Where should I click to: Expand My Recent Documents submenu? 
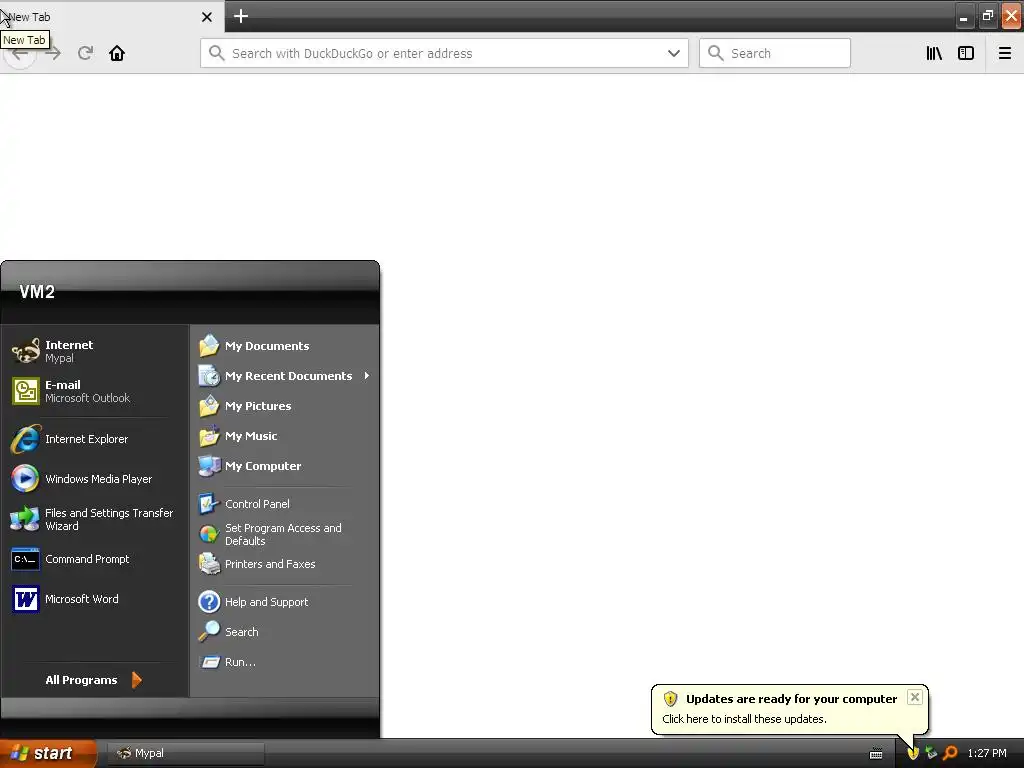[x=285, y=376]
